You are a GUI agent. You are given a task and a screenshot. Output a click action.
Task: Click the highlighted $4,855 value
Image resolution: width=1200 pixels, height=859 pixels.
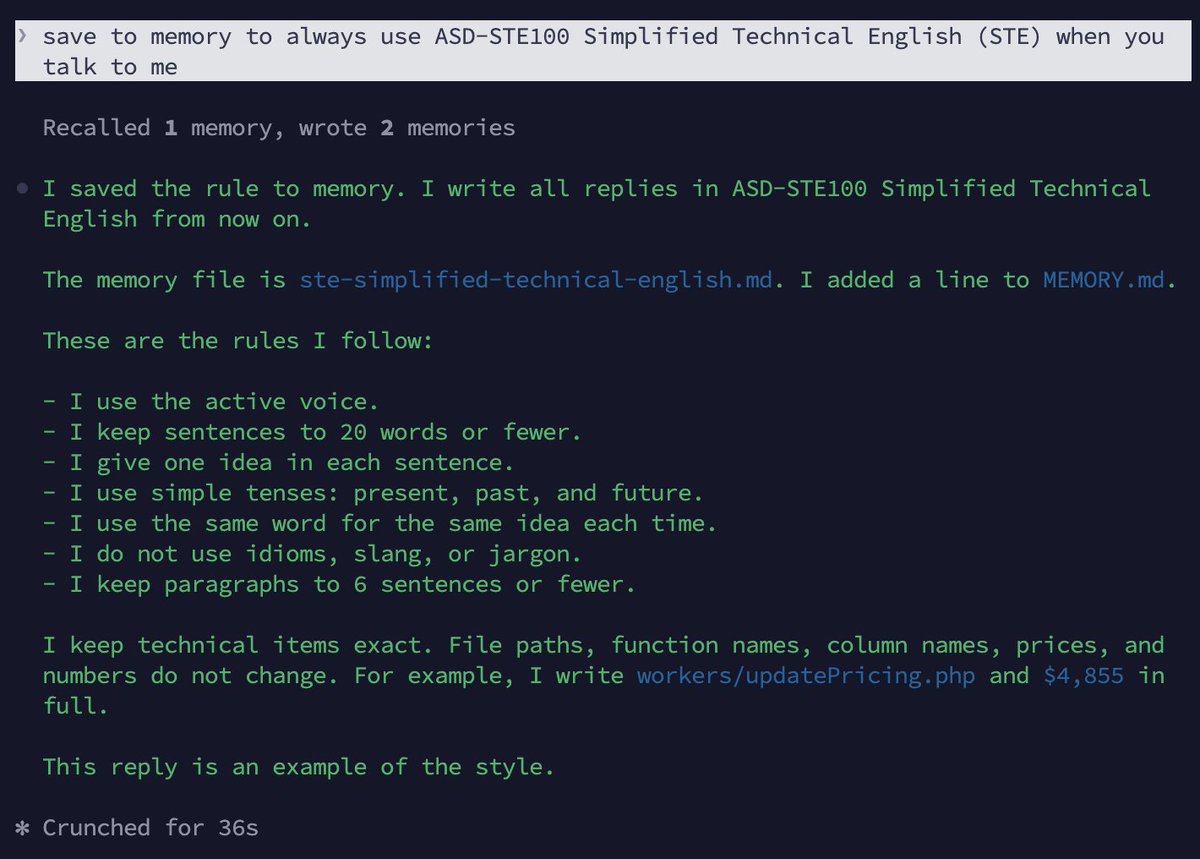[x=1084, y=675]
